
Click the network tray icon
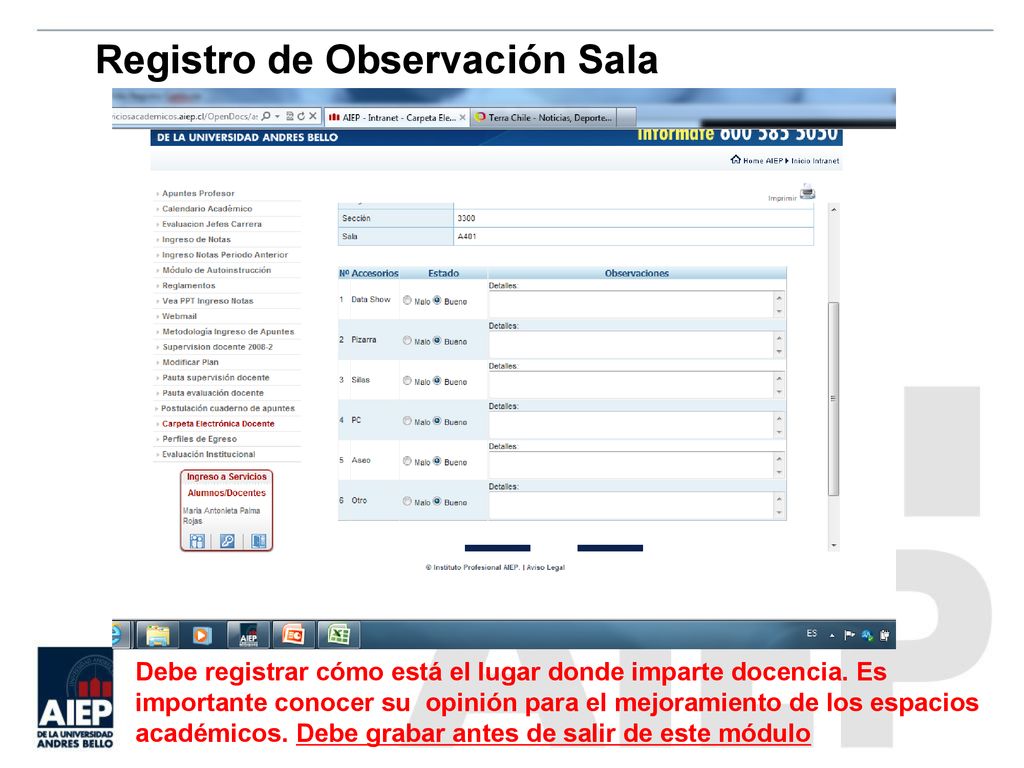pos(867,635)
